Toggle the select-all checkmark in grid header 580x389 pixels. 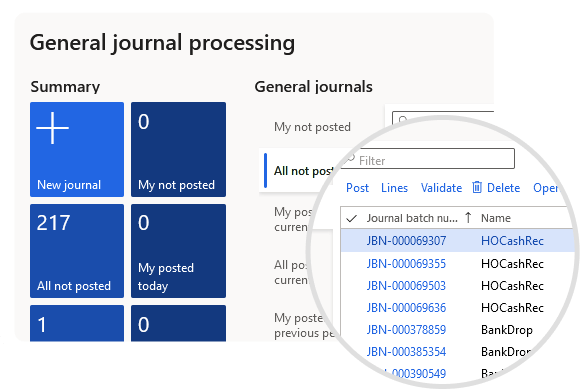tap(351, 218)
